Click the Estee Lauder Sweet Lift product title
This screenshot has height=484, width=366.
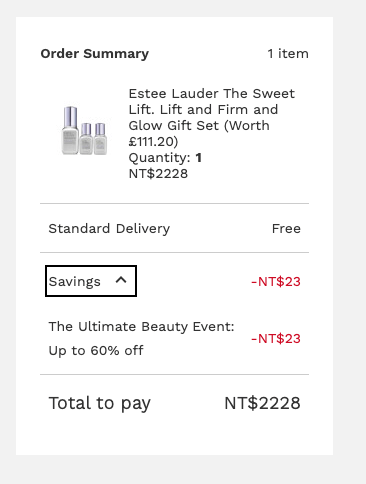coord(212,117)
